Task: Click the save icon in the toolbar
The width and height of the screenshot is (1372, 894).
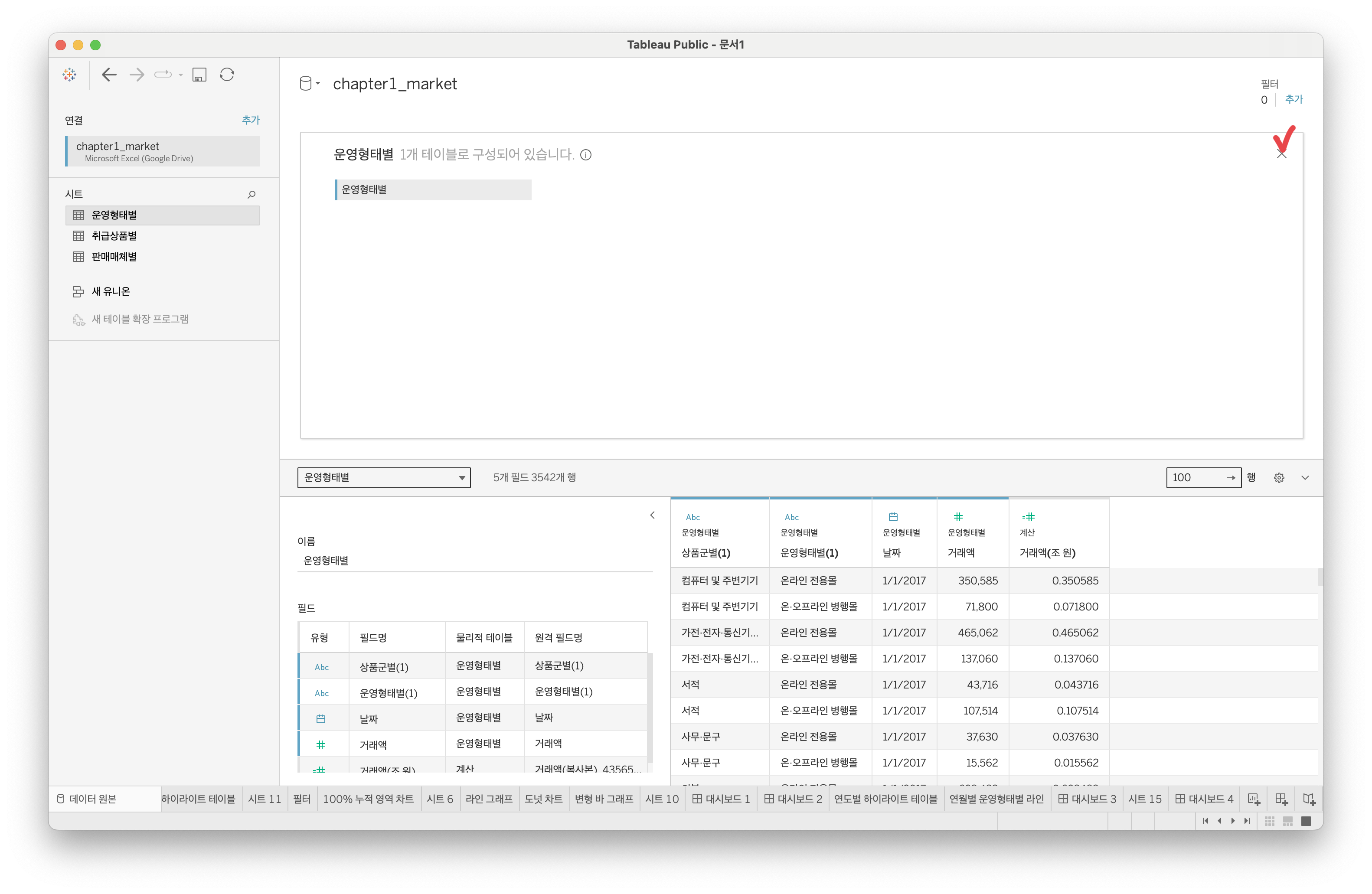Action: [x=199, y=75]
